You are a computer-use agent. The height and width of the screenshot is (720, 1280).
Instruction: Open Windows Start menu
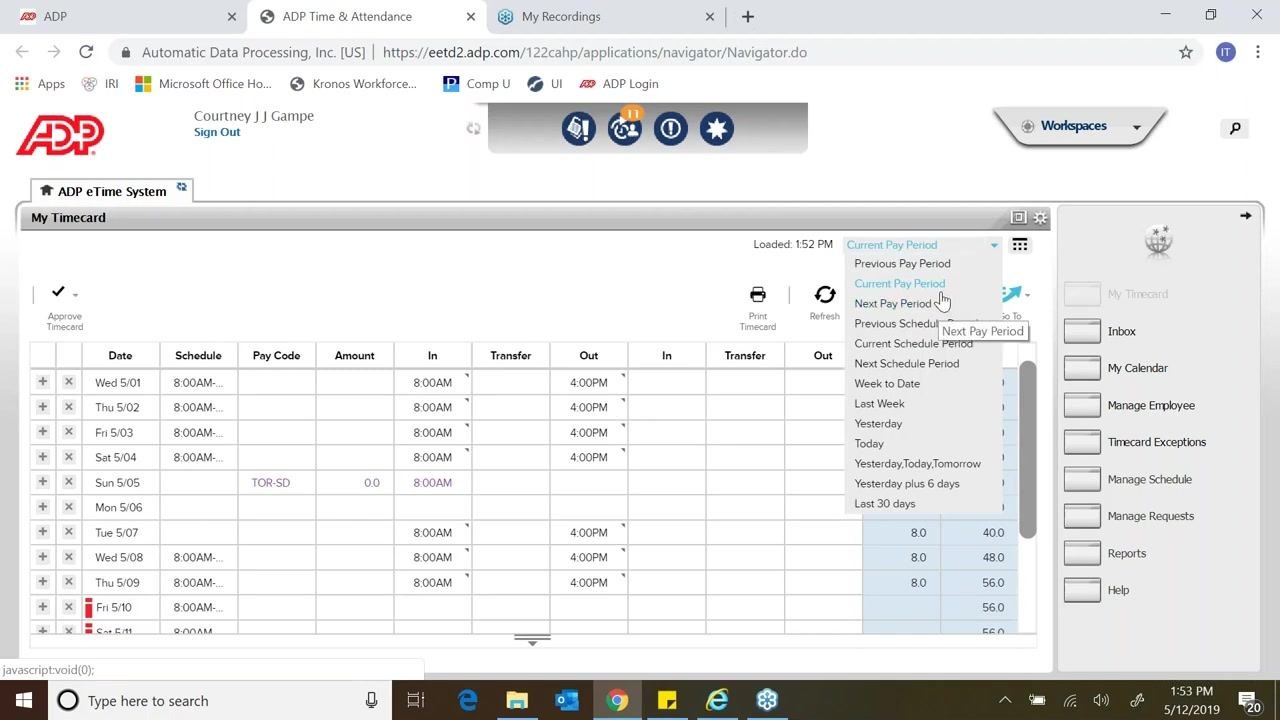(24, 700)
